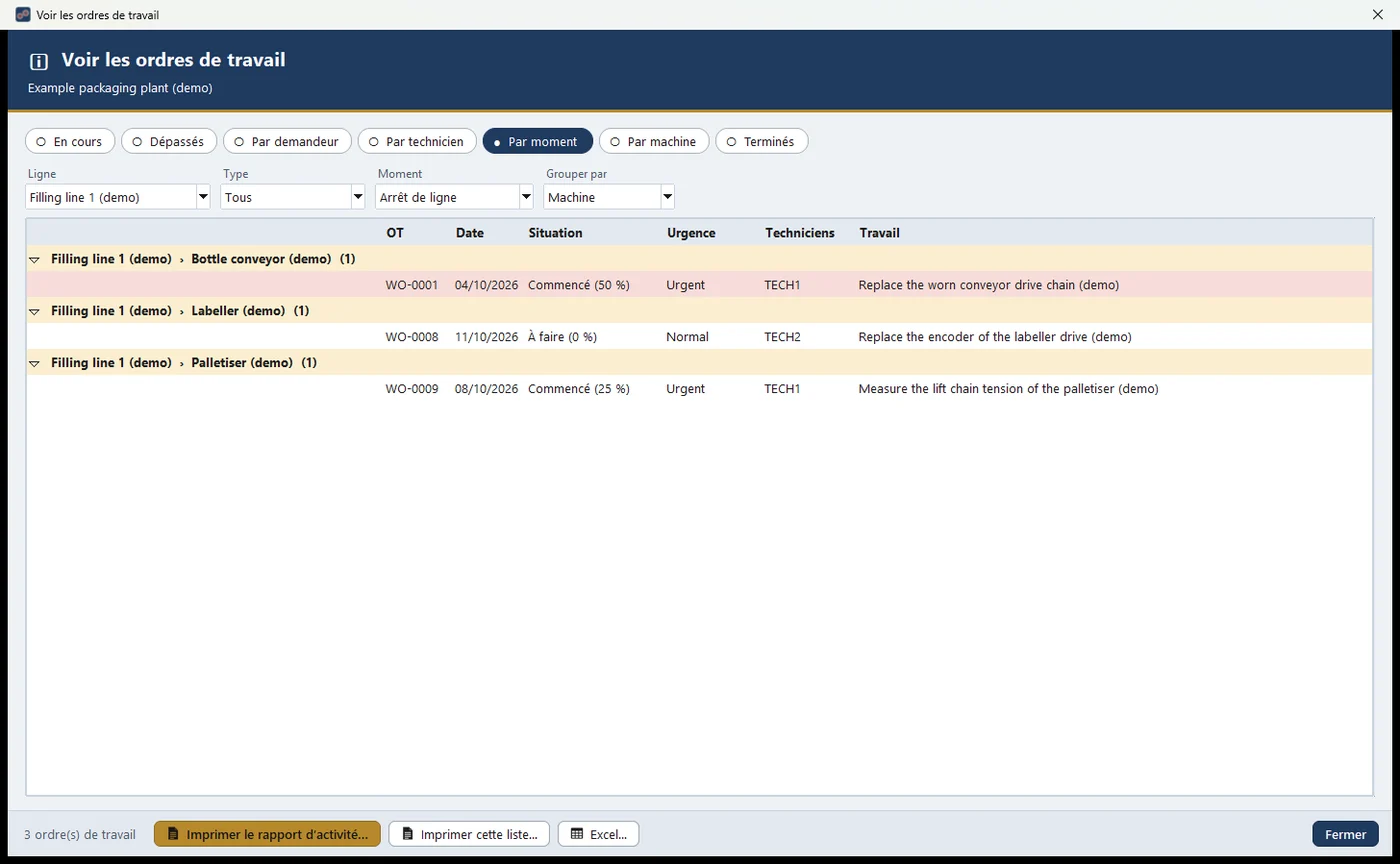
Task: Click the Techniciens column header
Action: (x=800, y=233)
